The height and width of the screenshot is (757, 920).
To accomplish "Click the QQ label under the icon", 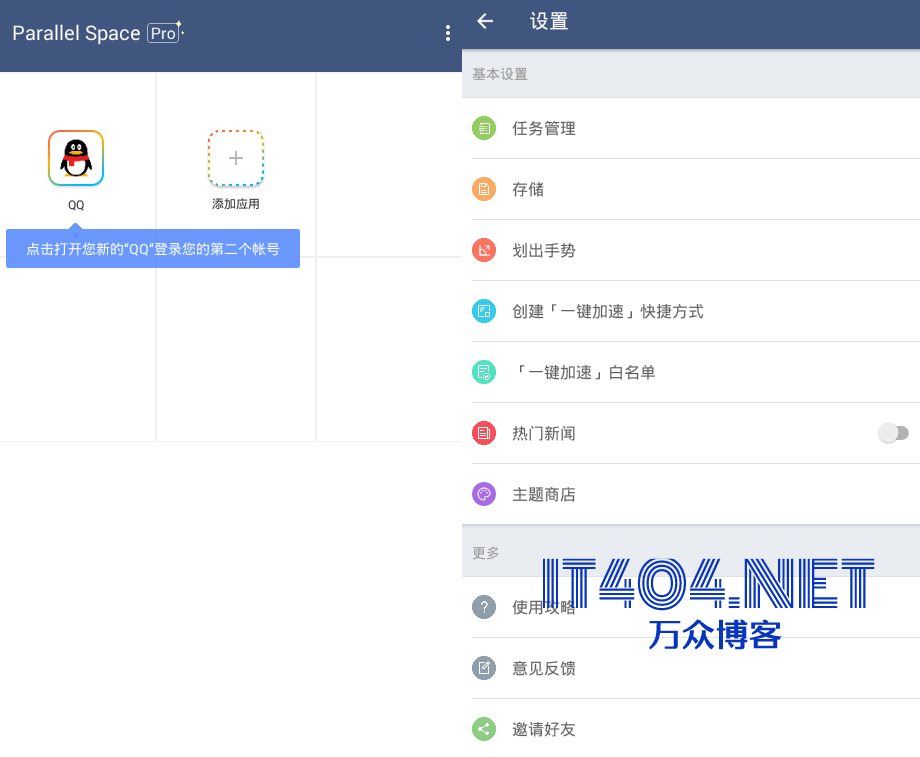I will point(76,205).
